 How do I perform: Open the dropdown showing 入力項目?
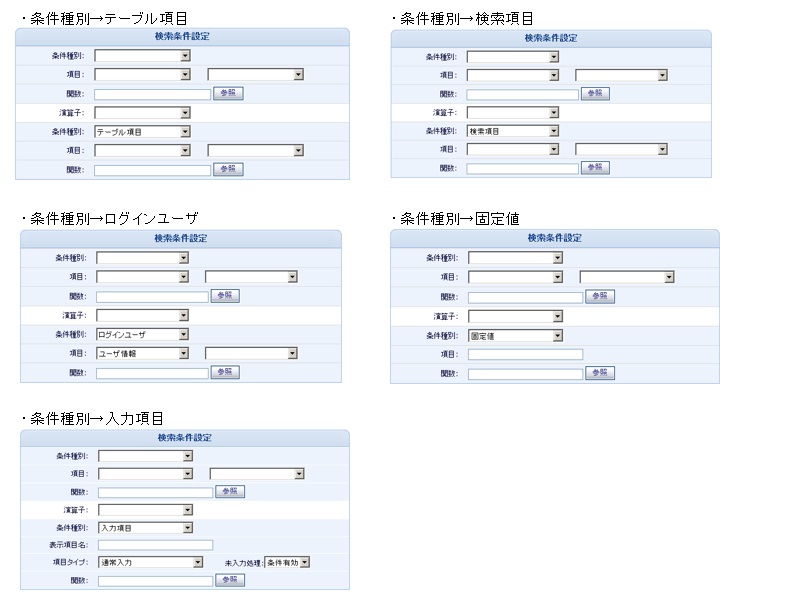click(146, 528)
